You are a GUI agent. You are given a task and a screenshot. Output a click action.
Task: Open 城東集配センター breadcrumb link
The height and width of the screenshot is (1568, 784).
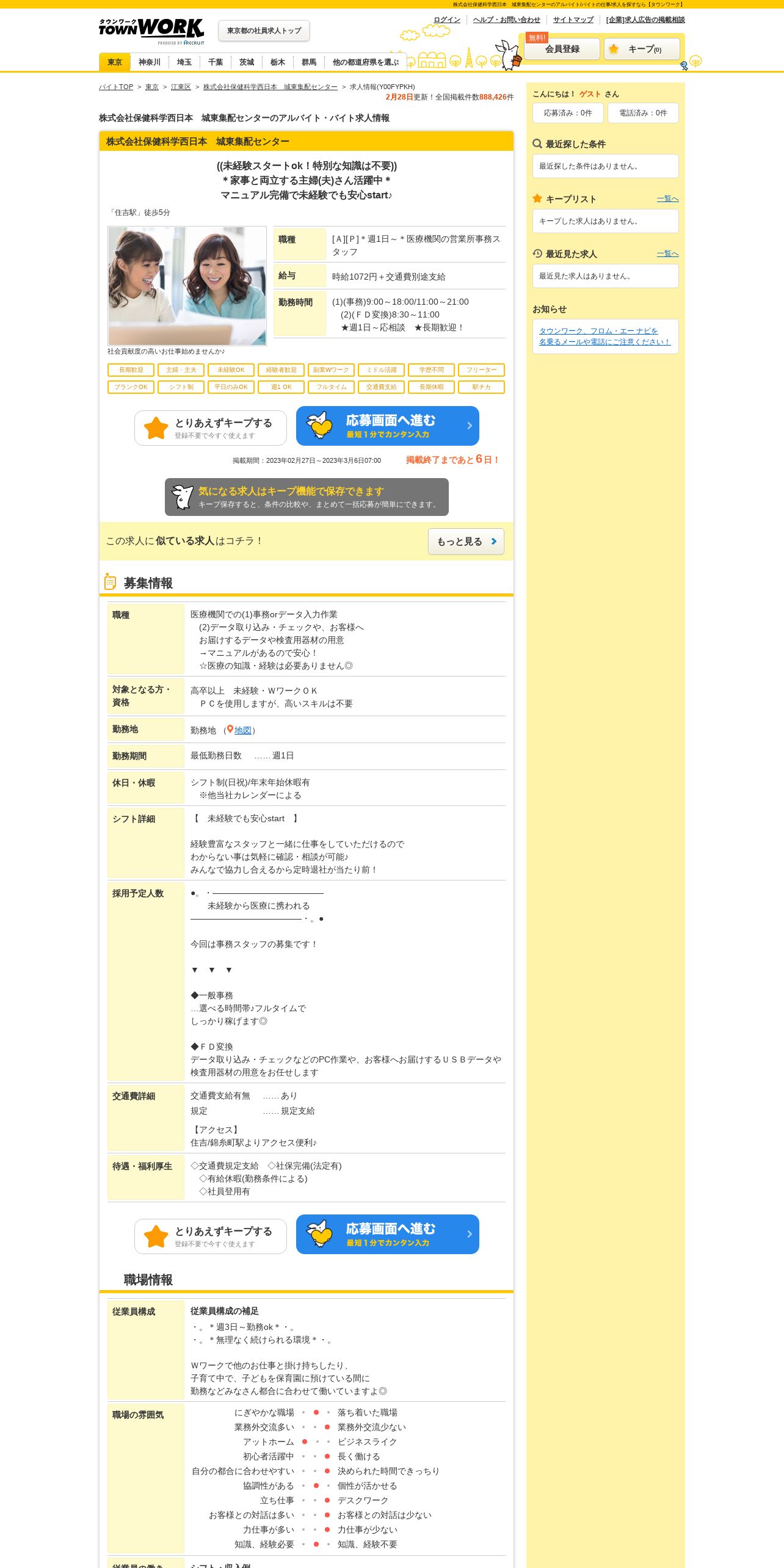[x=270, y=87]
